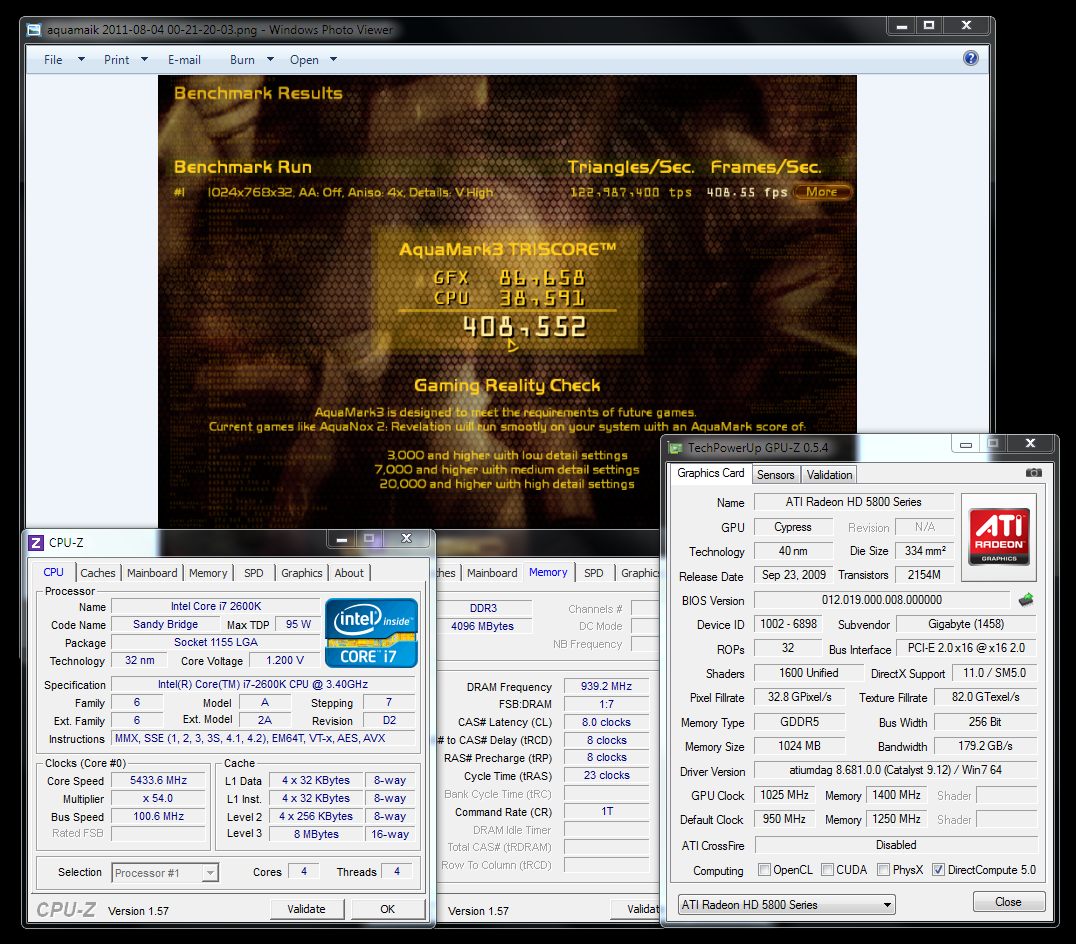Click the Bandwidth value 179.2 GB/s
The width and height of the screenshot is (1076, 944).
tap(985, 746)
